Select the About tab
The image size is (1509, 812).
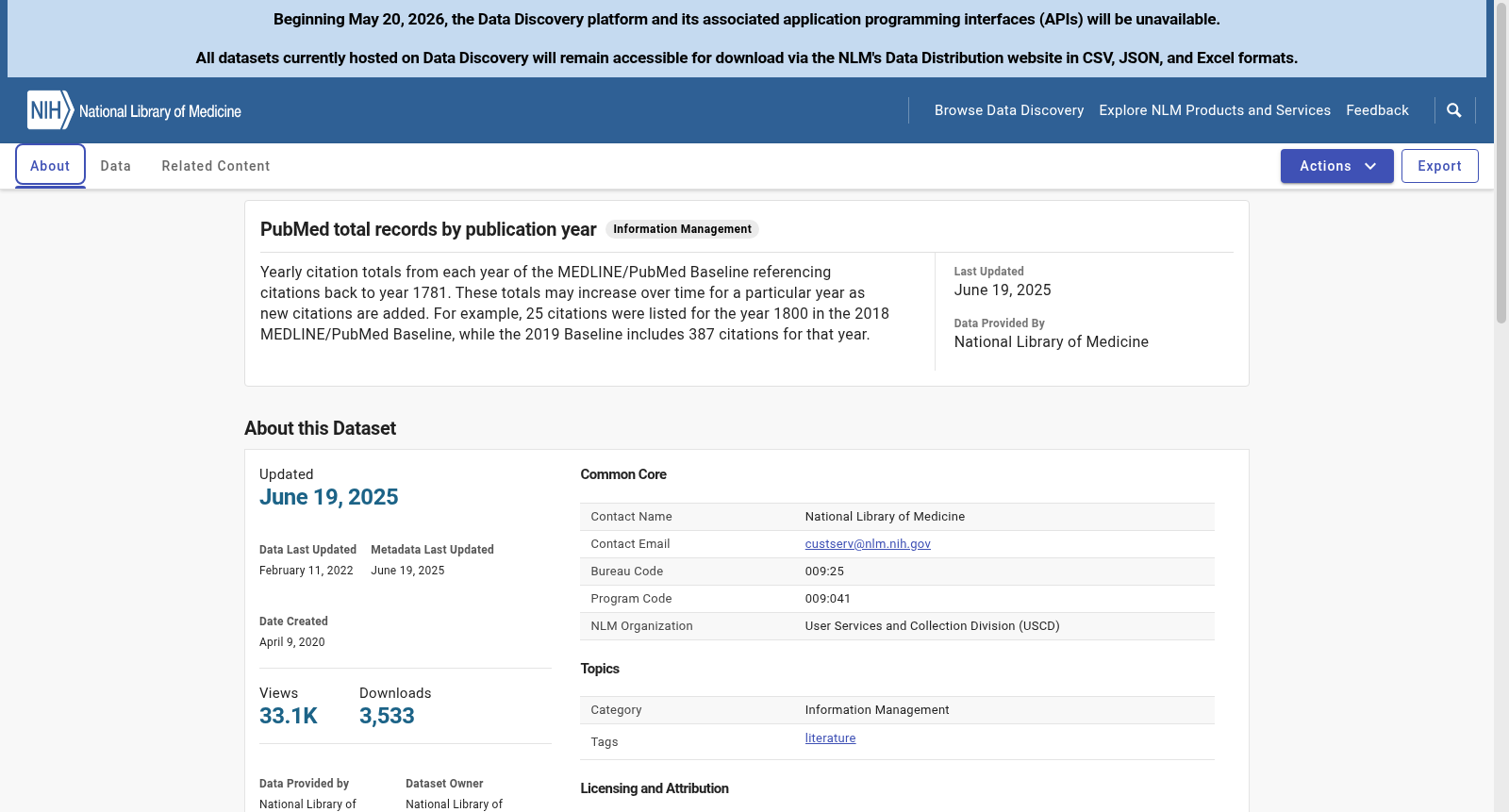(x=50, y=166)
